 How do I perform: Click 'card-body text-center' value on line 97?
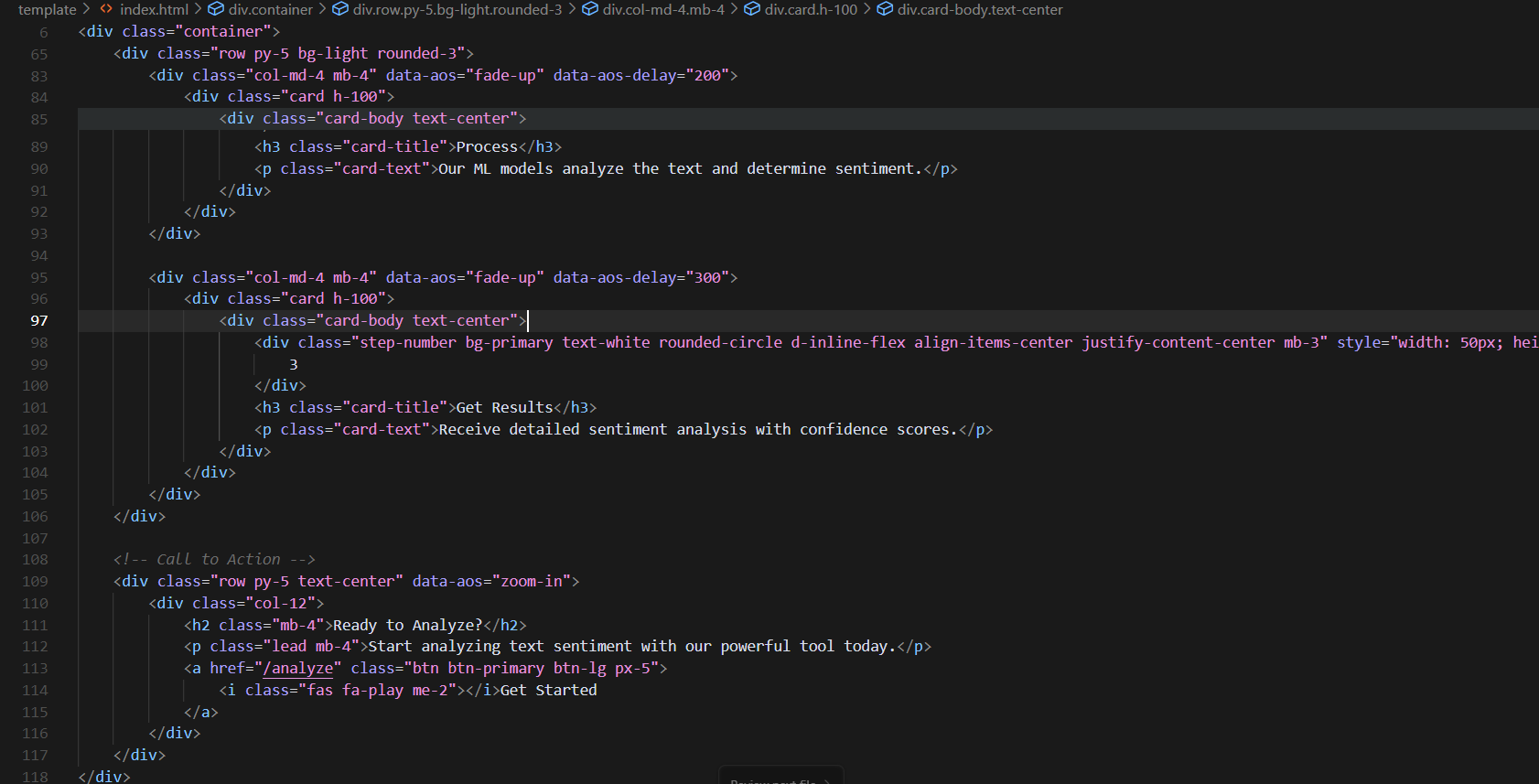pos(416,320)
